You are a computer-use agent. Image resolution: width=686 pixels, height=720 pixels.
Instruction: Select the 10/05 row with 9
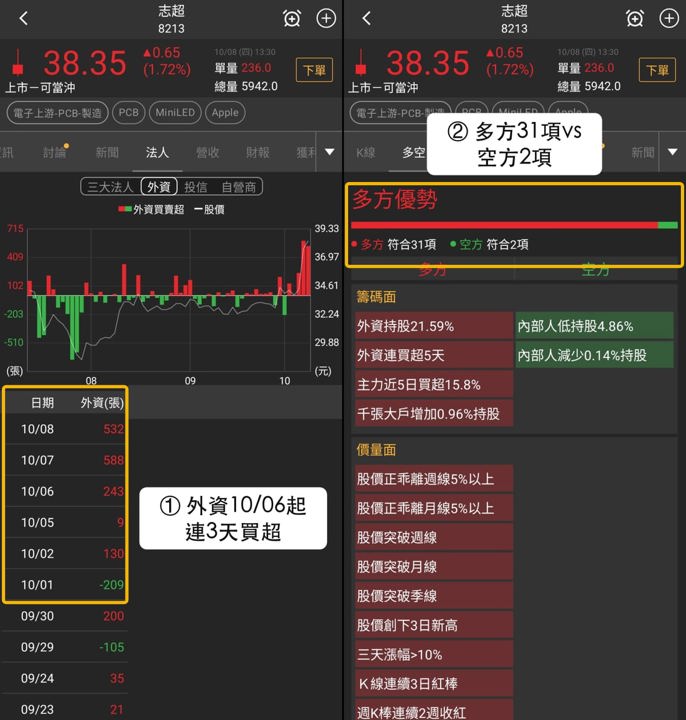tap(66, 523)
